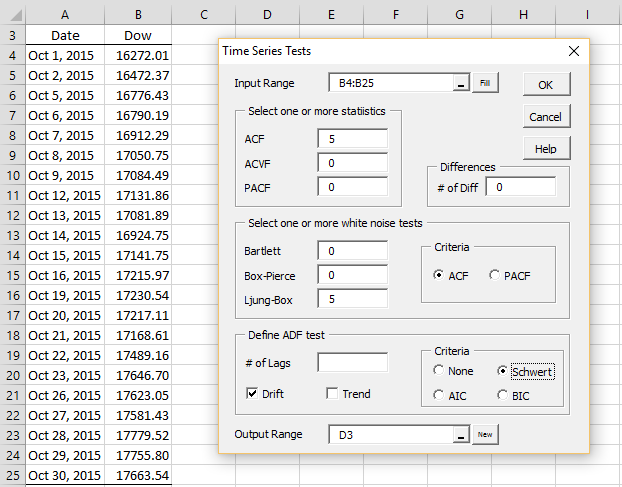Select row 3 header
This screenshot has height=487, width=622.
[13, 35]
